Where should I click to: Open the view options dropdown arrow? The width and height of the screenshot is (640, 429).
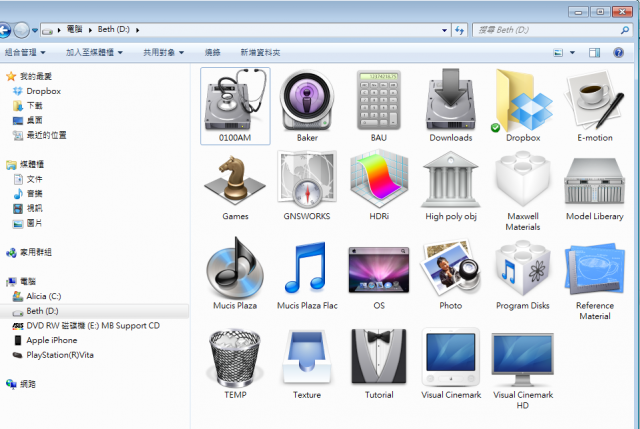pyautogui.click(x=572, y=52)
